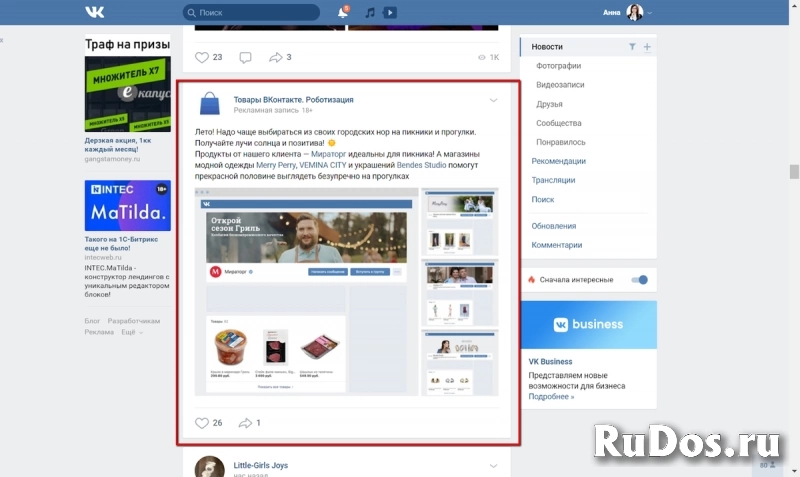800x477 pixels.
Task: Open the VK Business title link
Action: click(550, 361)
